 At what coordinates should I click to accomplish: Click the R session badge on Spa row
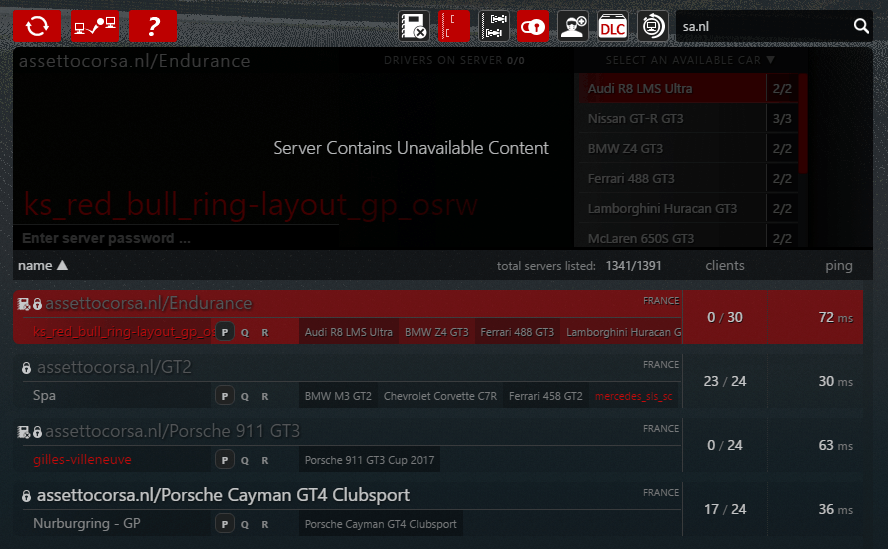click(264, 397)
